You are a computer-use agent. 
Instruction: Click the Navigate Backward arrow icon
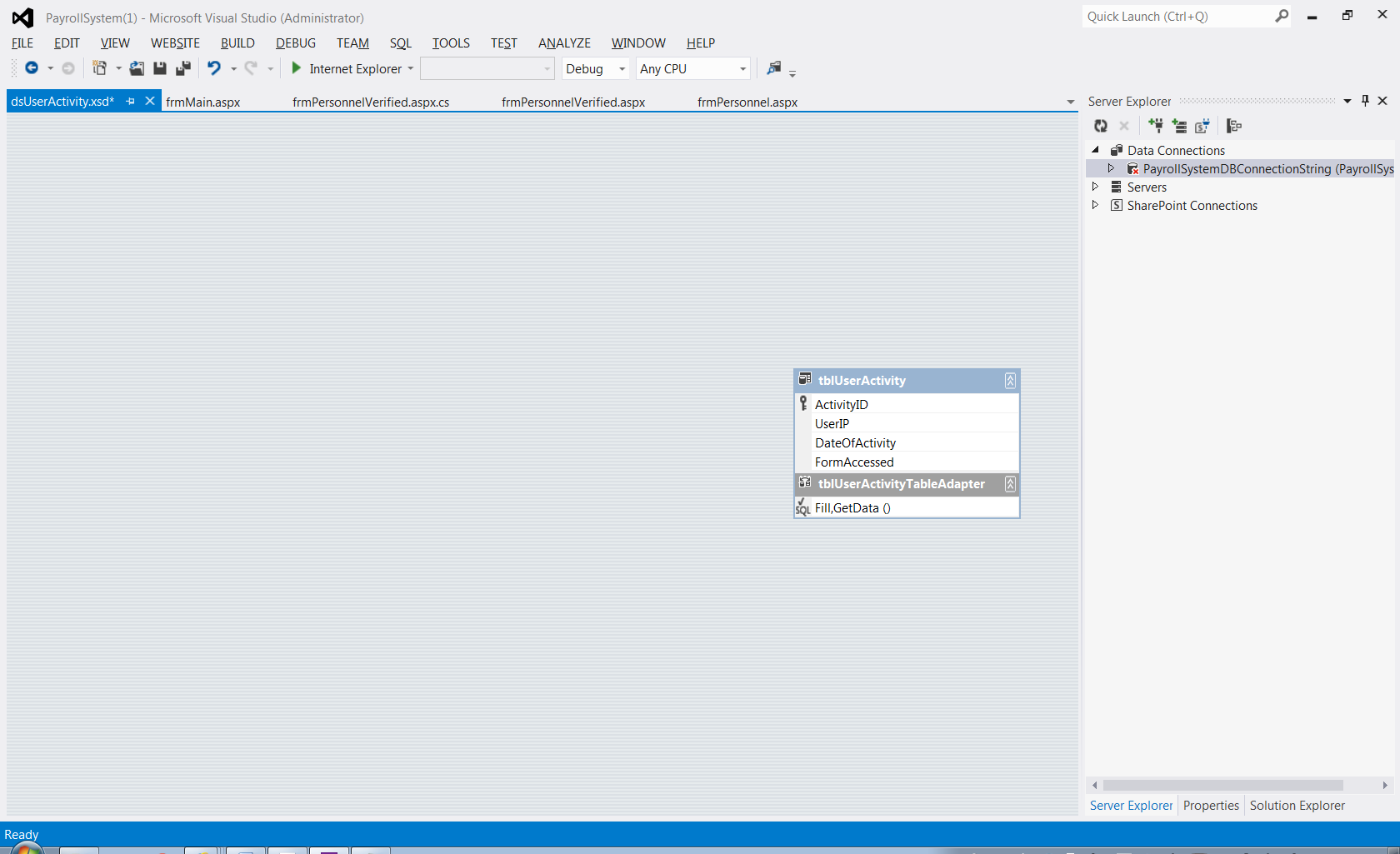32,68
